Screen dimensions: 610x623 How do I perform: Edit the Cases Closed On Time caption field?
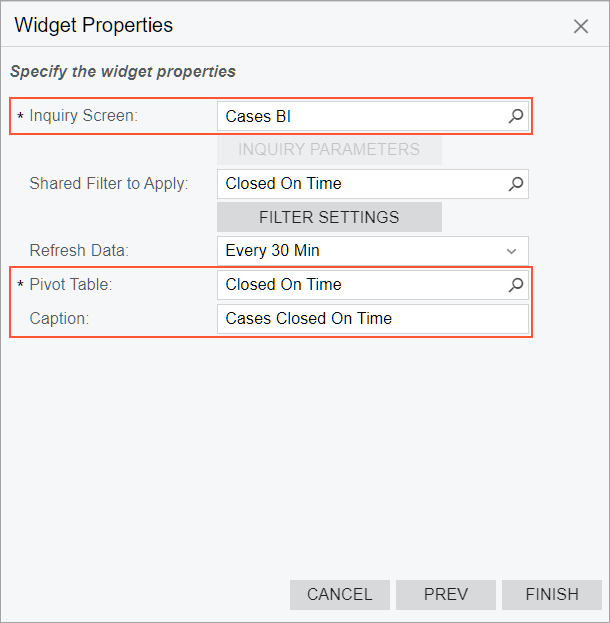372,319
